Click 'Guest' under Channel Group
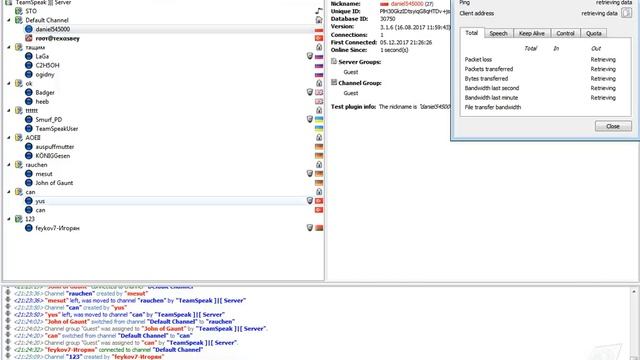This screenshot has height=360, width=640. [x=351, y=93]
